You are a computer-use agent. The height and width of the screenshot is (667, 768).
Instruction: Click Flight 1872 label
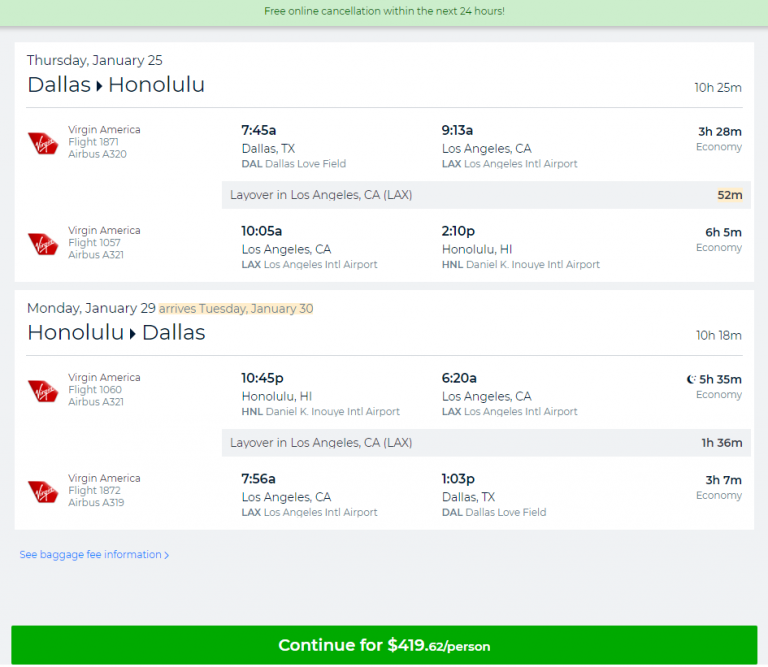pyautogui.click(x=94, y=491)
